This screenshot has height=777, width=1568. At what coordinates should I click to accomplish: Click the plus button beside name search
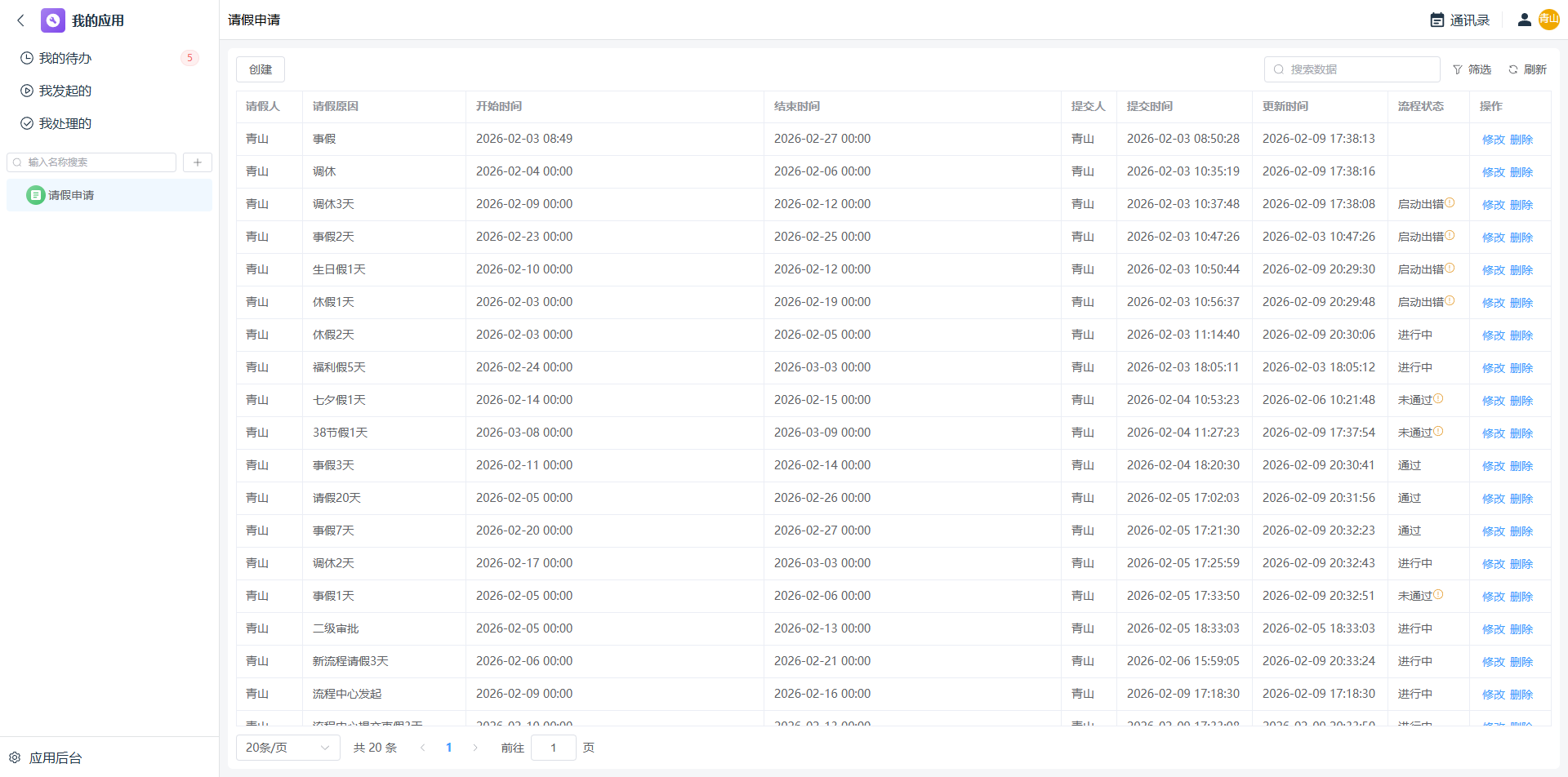(x=198, y=162)
